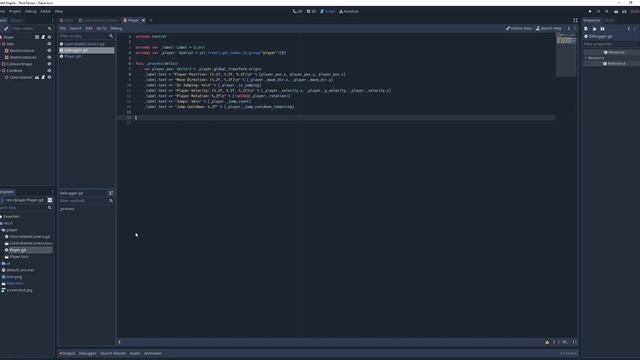Toggle alphabetical sorting of methods

111,193
